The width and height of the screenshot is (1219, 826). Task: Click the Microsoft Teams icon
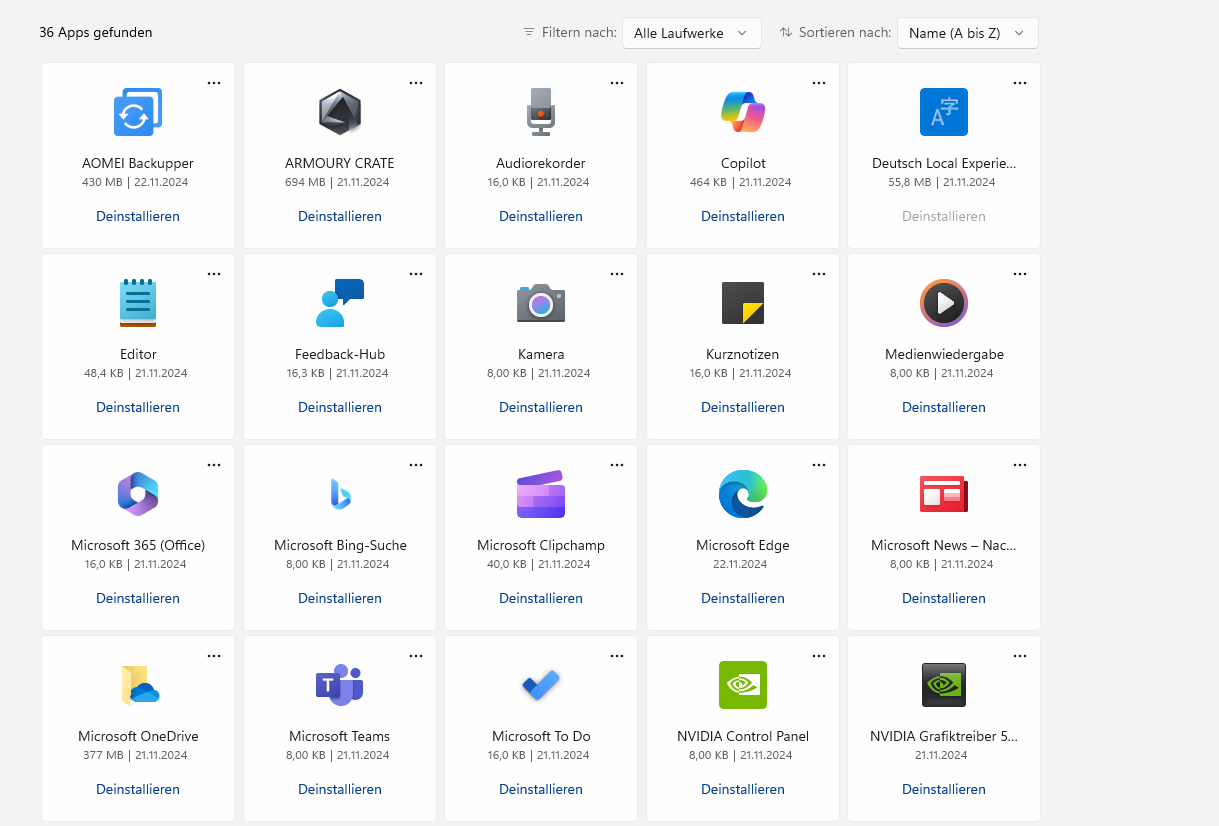(340, 685)
